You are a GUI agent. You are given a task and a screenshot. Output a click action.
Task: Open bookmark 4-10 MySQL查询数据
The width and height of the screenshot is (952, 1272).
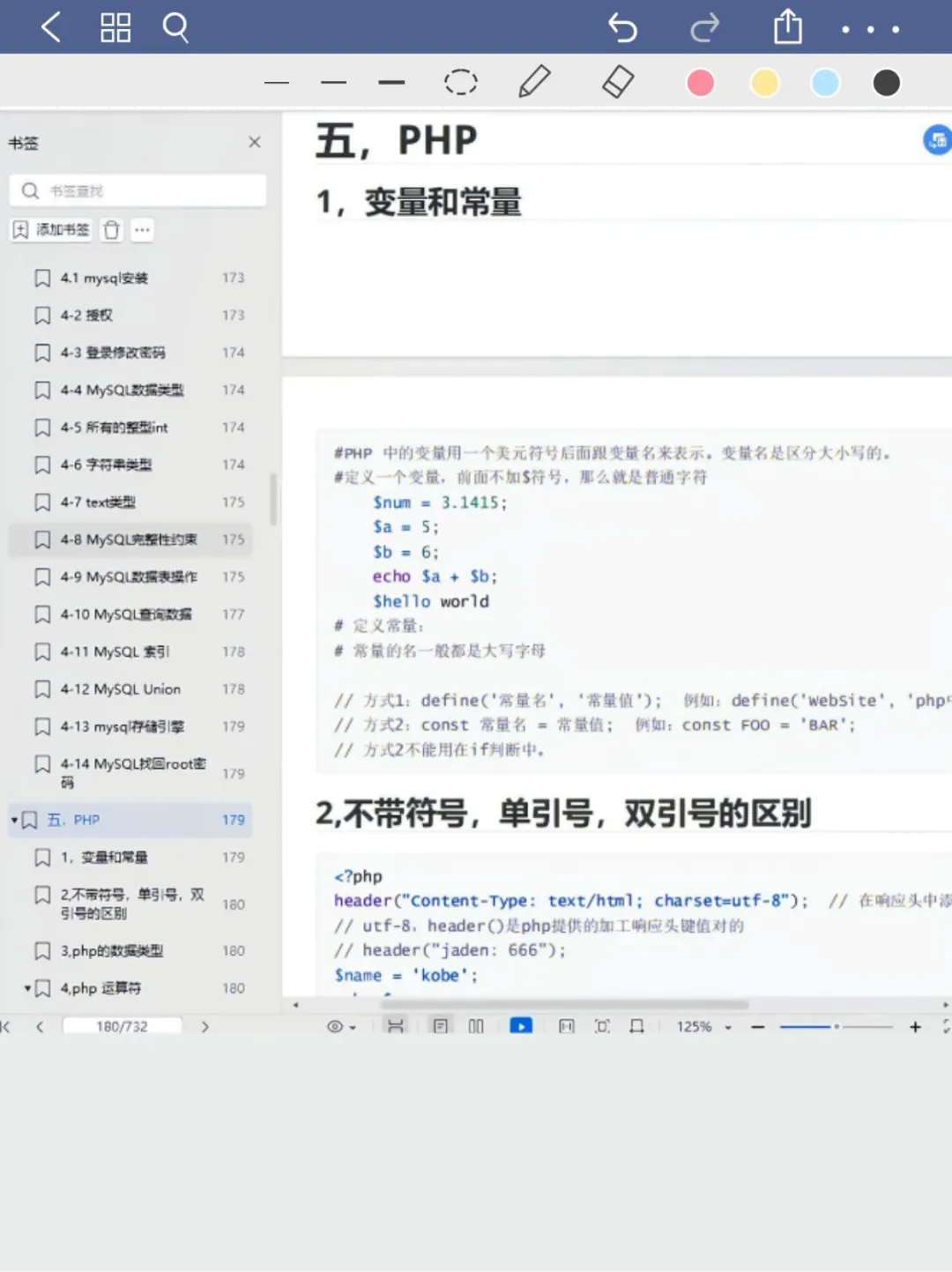pyautogui.click(x=130, y=614)
